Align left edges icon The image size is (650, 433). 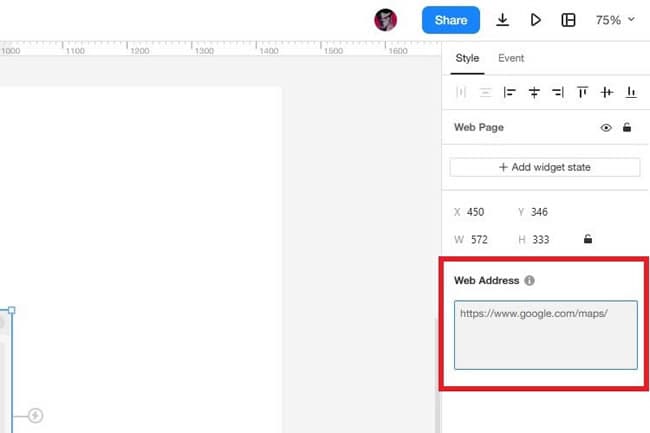(x=509, y=92)
